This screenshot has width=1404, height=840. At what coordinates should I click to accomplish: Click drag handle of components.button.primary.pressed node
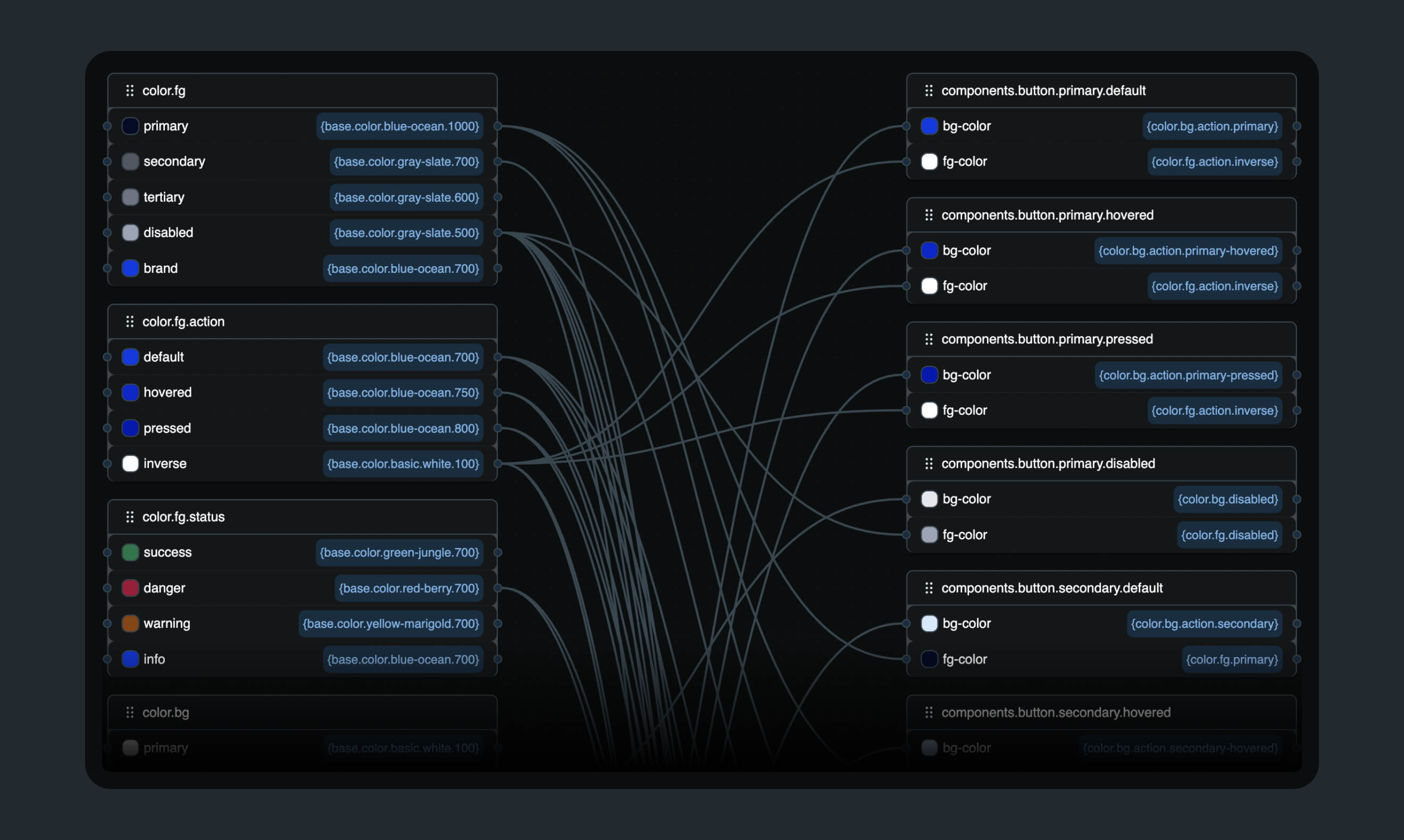[929, 339]
